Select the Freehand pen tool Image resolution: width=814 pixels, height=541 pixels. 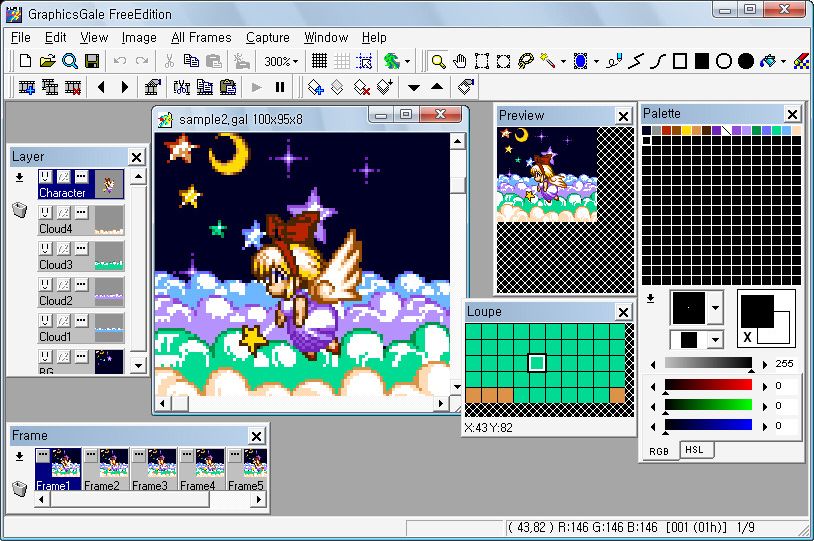click(x=614, y=61)
